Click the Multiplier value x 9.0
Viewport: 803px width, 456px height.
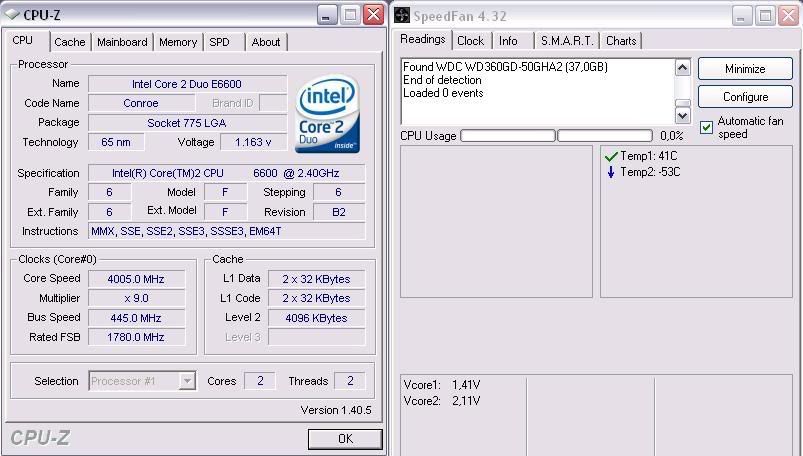[x=136, y=298]
